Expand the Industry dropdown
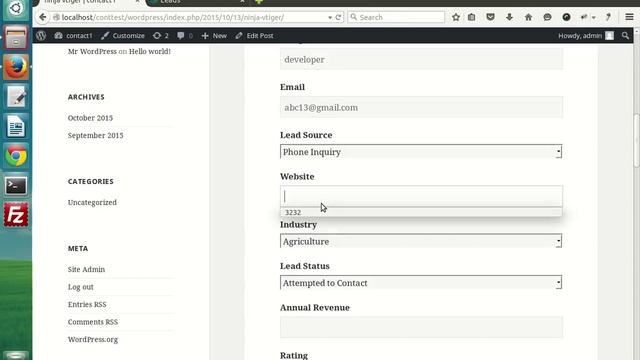This screenshot has height=360, width=640. tap(421, 241)
